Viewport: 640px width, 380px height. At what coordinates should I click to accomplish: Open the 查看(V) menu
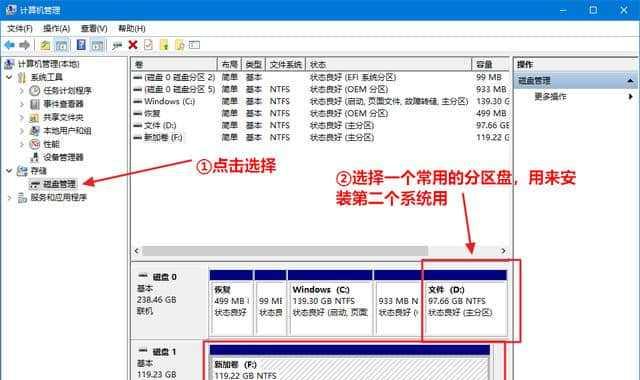(94, 29)
